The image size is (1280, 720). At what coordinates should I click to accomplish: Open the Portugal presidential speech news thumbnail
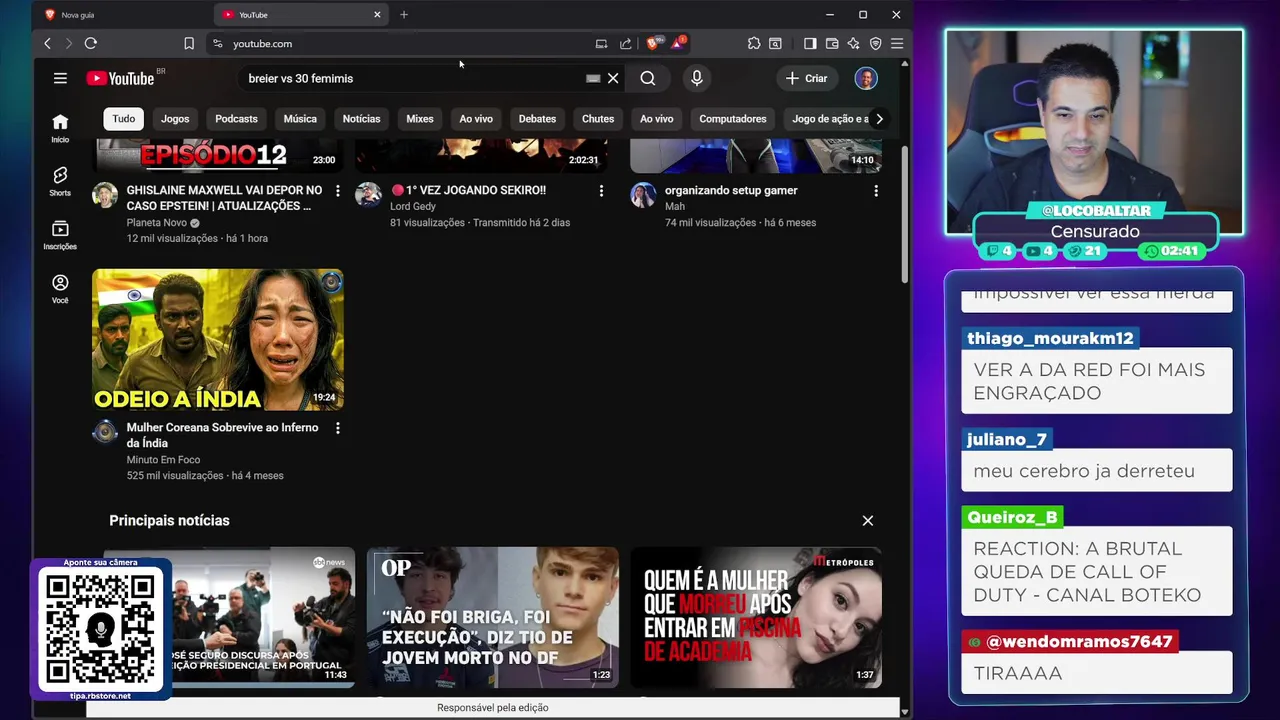pos(229,617)
